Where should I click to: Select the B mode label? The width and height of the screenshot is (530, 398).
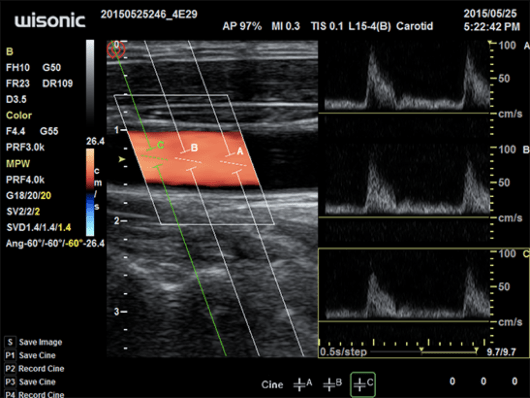tap(9, 51)
